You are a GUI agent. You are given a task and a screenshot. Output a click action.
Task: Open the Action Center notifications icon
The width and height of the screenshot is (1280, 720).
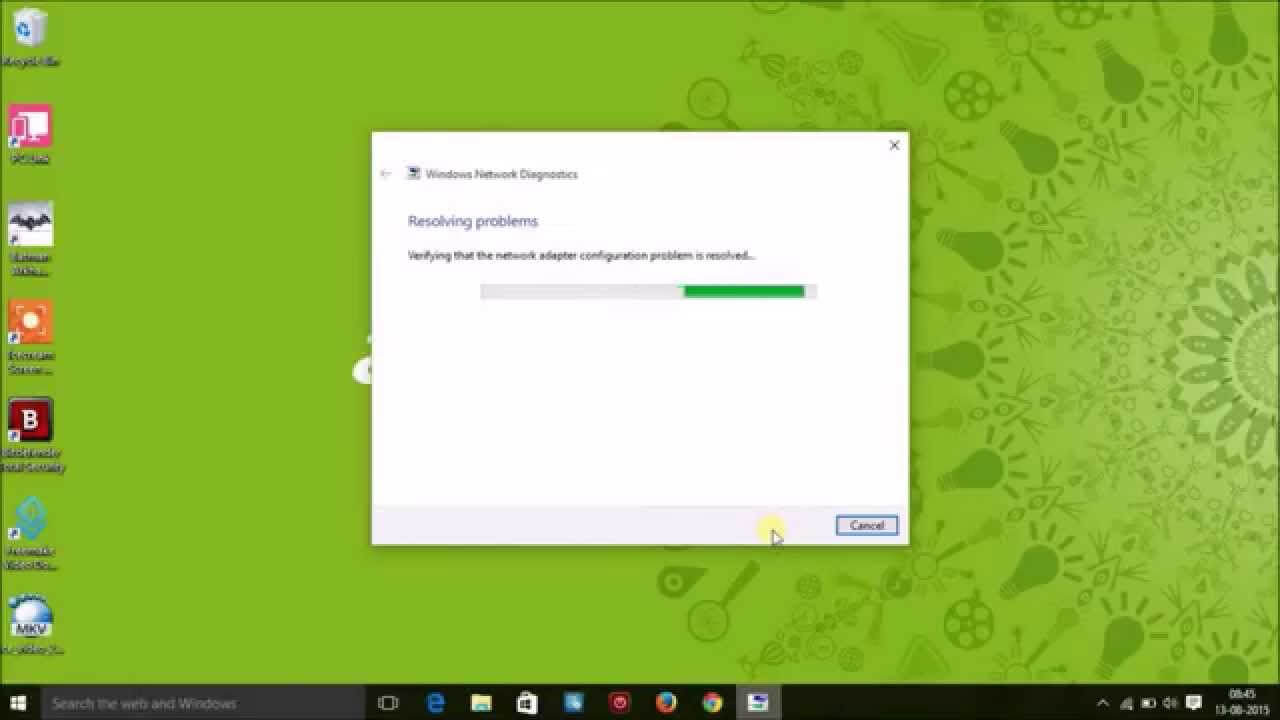[x=1193, y=703]
